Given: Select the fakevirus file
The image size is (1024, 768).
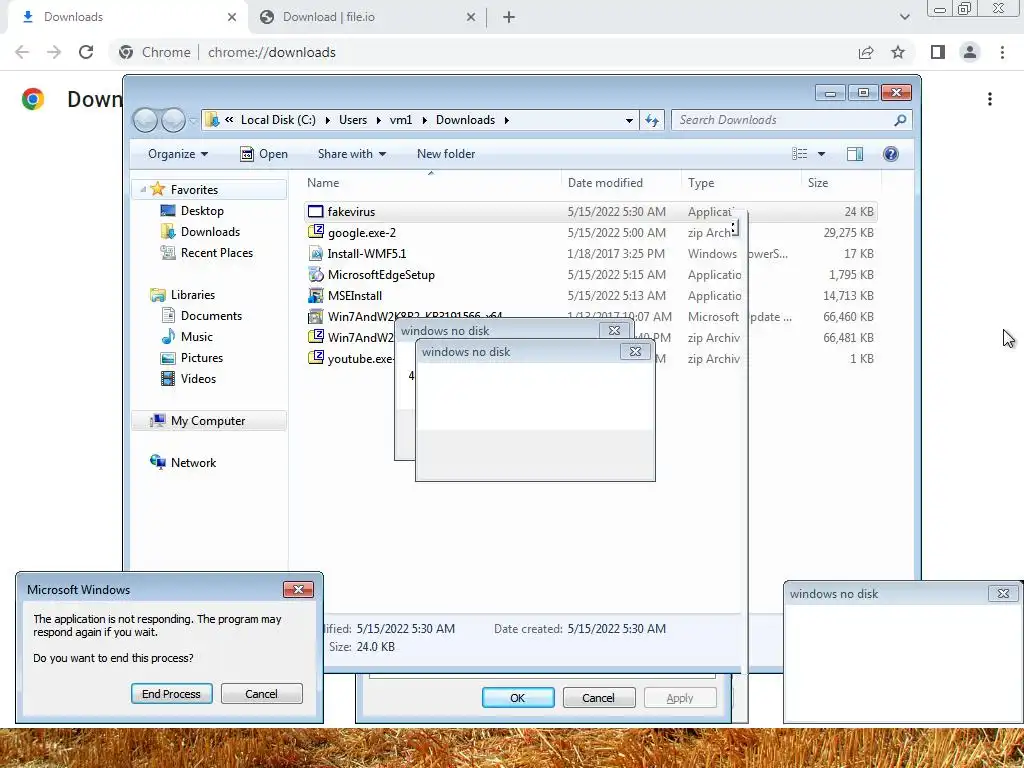Looking at the screenshot, I should (590, 212).
